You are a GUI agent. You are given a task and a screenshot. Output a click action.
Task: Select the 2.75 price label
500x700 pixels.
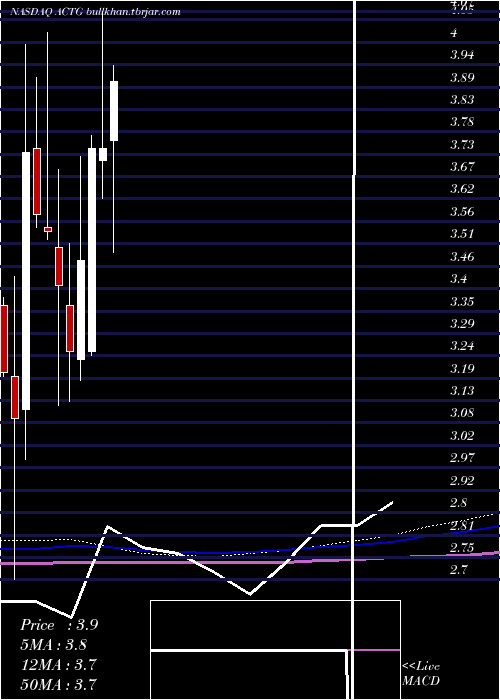(x=462, y=548)
